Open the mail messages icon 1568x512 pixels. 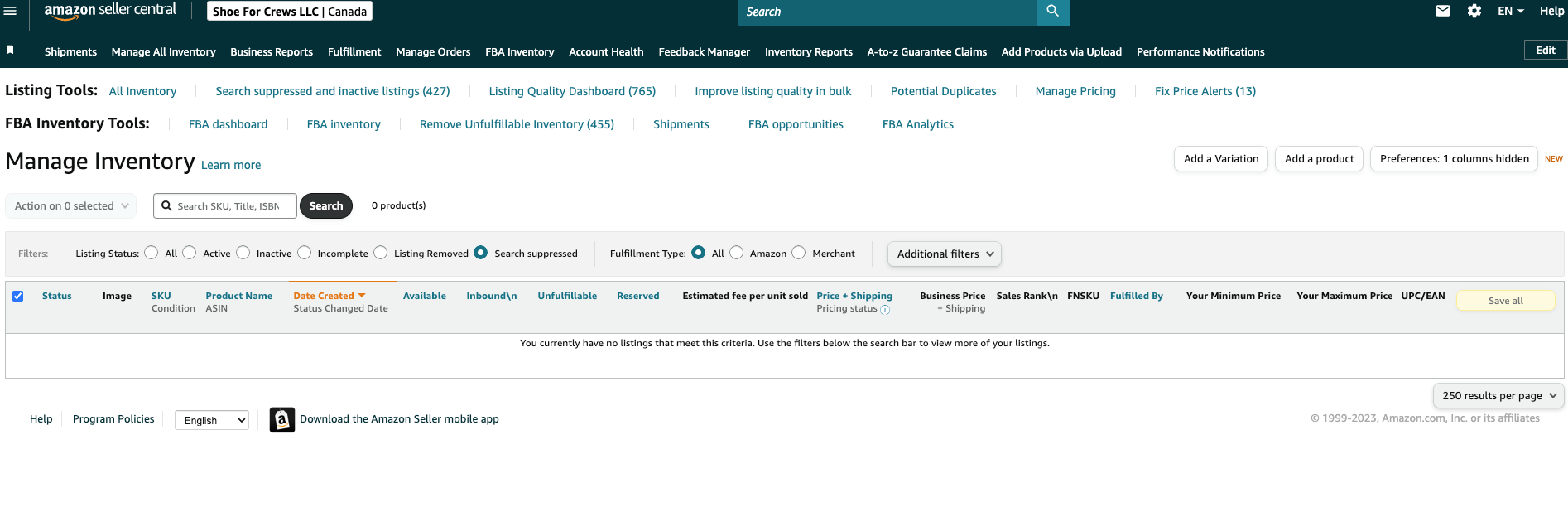coord(1442,11)
